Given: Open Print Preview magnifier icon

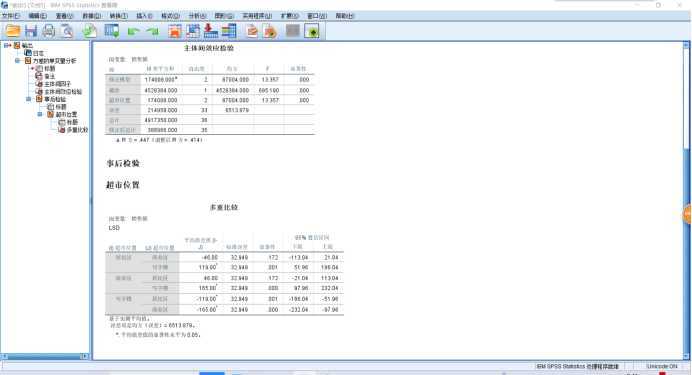Looking at the screenshot, I should 67,31.
